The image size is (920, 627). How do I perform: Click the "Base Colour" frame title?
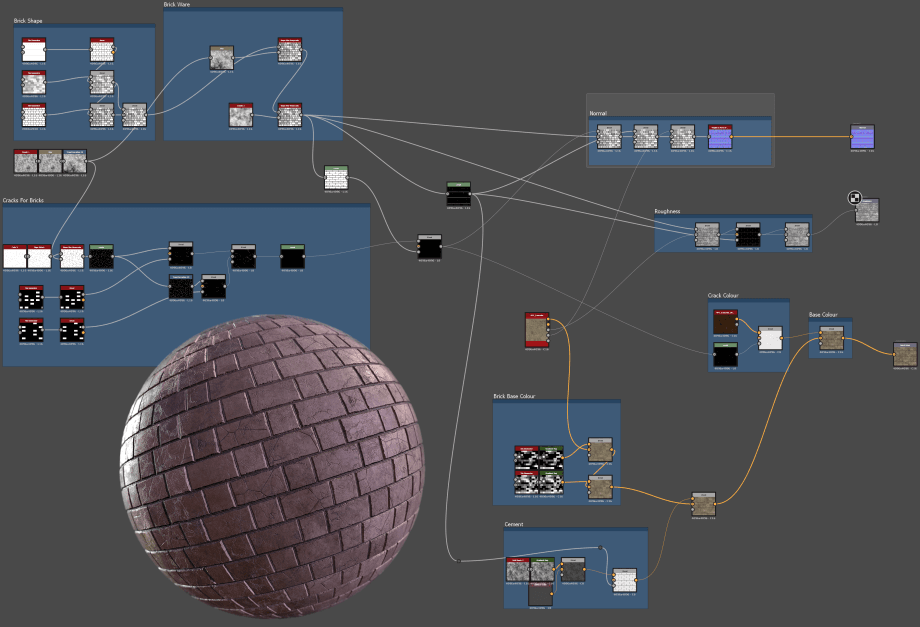coord(823,314)
